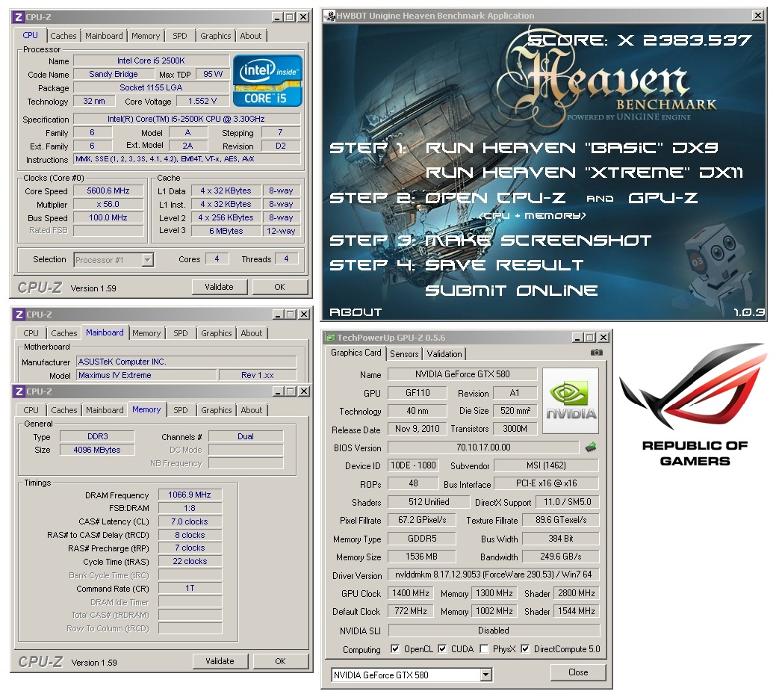Click CPU Name field Intel Core i5 2500K

pyautogui.click(x=151, y=61)
